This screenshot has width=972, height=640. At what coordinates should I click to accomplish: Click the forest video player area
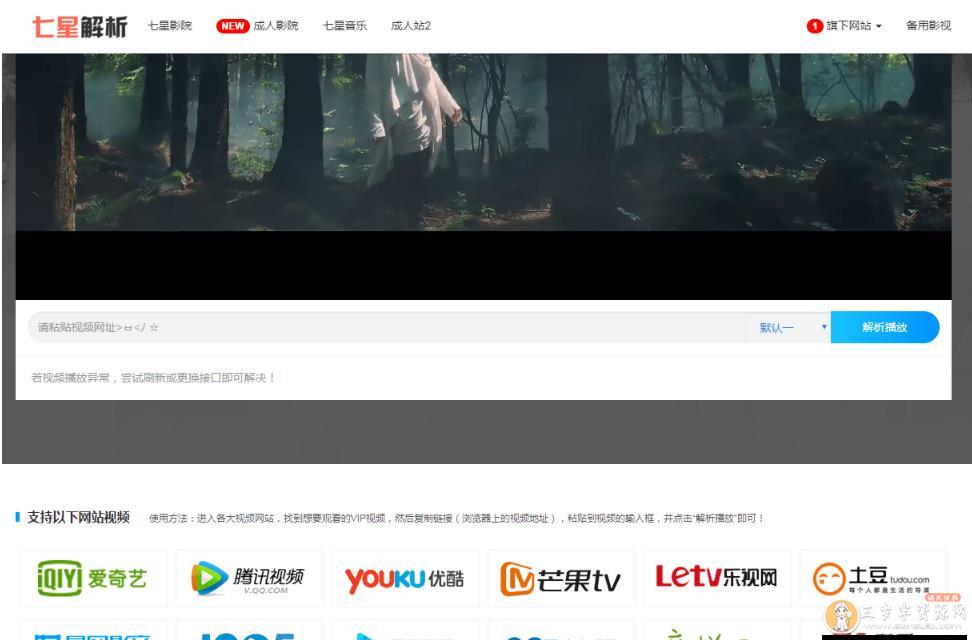point(483,150)
